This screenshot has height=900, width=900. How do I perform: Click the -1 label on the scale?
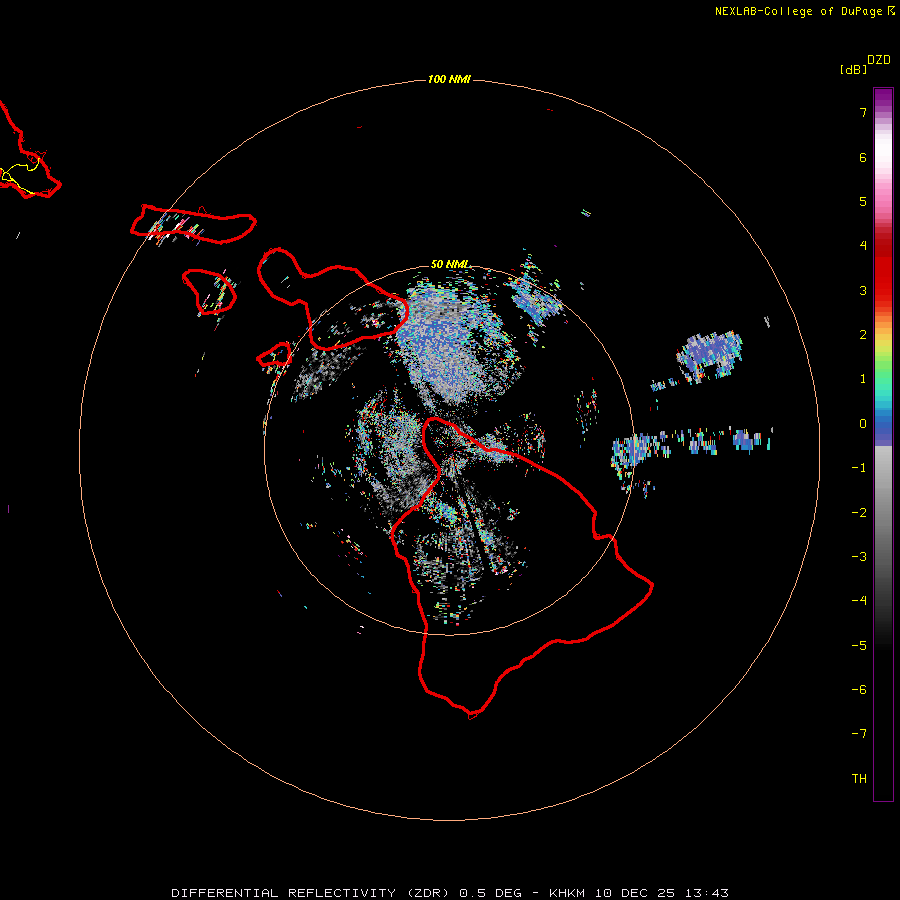(x=859, y=468)
